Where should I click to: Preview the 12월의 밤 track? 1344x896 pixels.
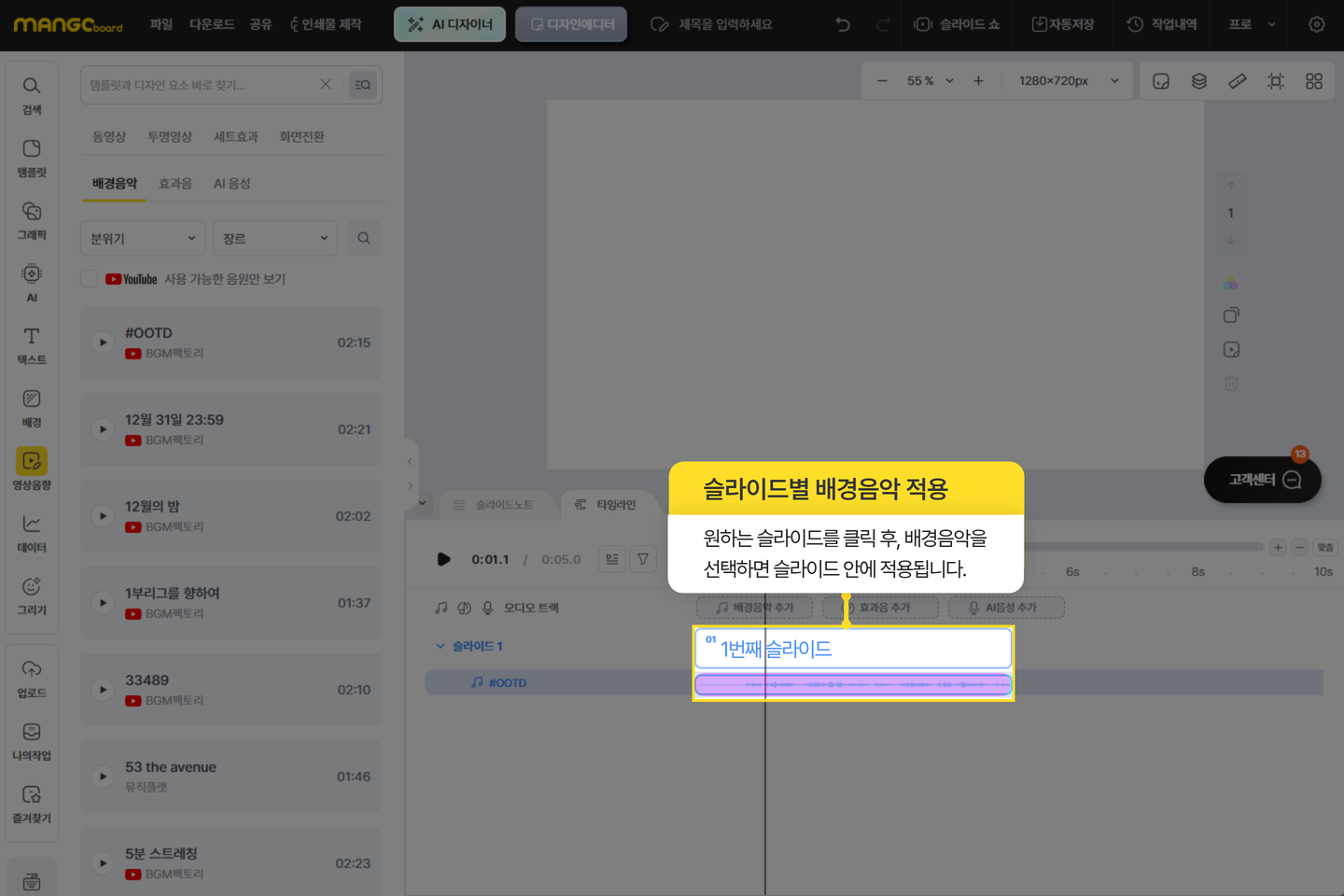pos(103,516)
